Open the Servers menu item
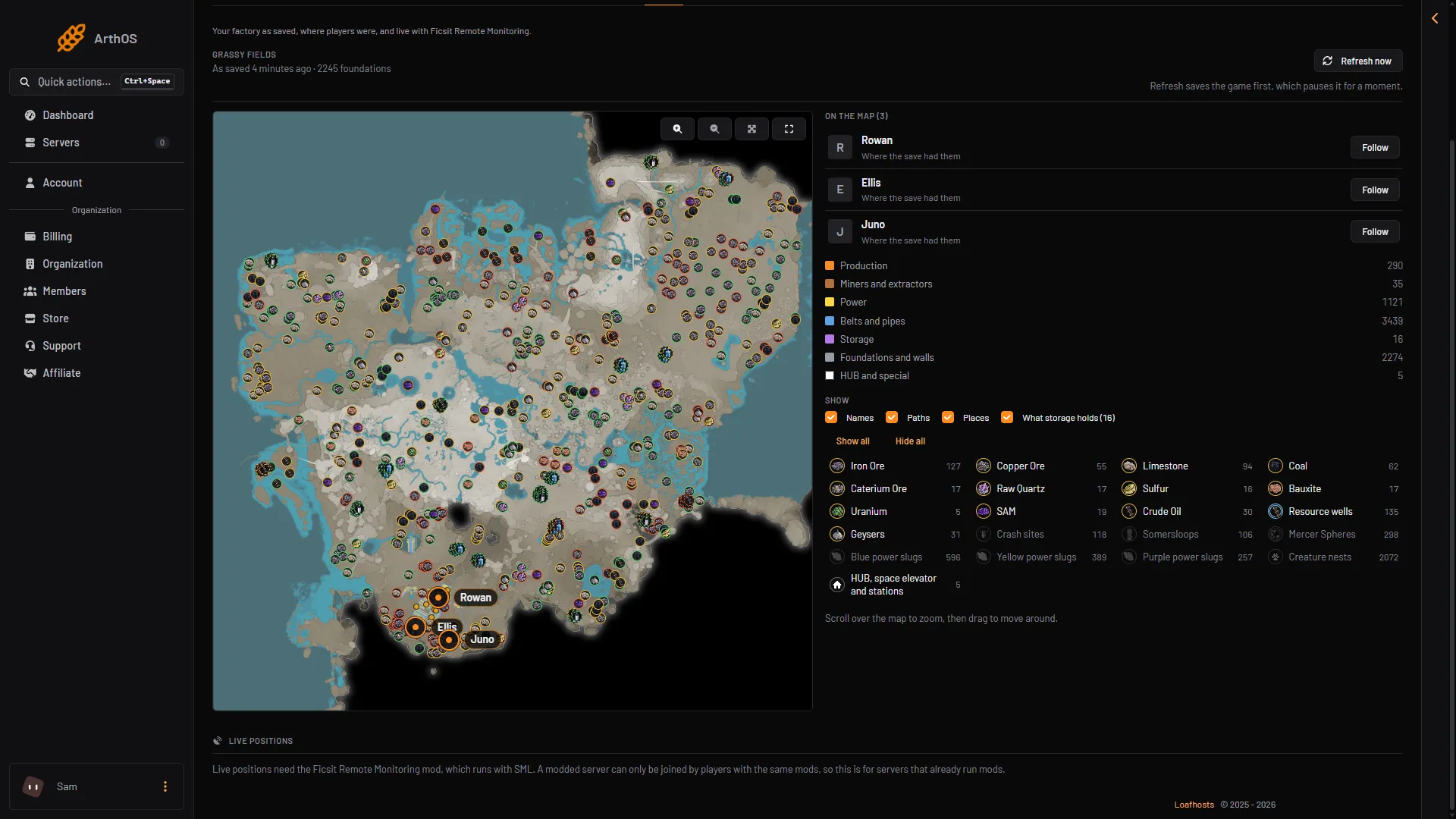 96,143
